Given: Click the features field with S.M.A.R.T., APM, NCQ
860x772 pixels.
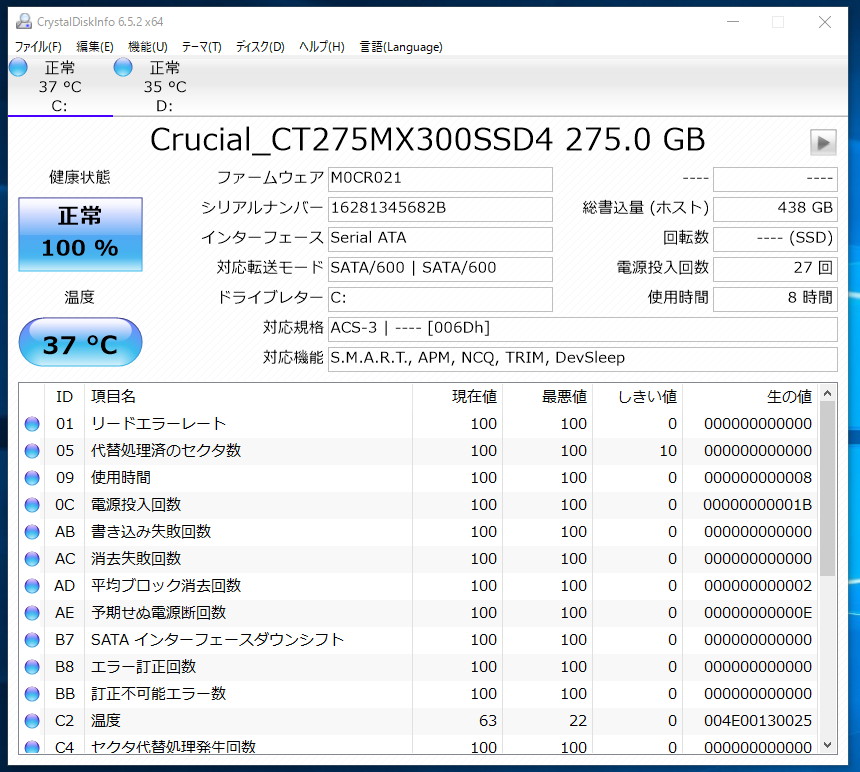Looking at the screenshot, I should pyautogui.click(x=582, y=359).
